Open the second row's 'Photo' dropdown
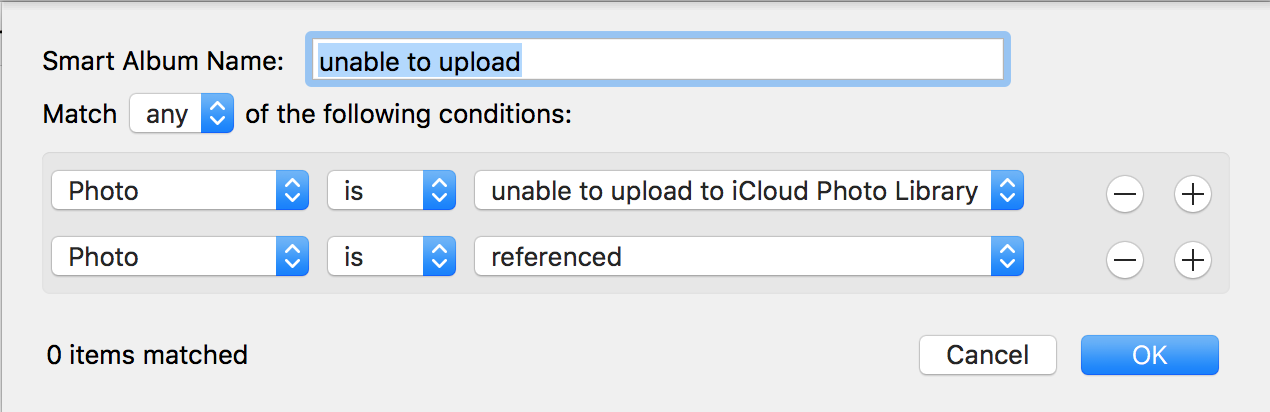 (x=179, y=257)
